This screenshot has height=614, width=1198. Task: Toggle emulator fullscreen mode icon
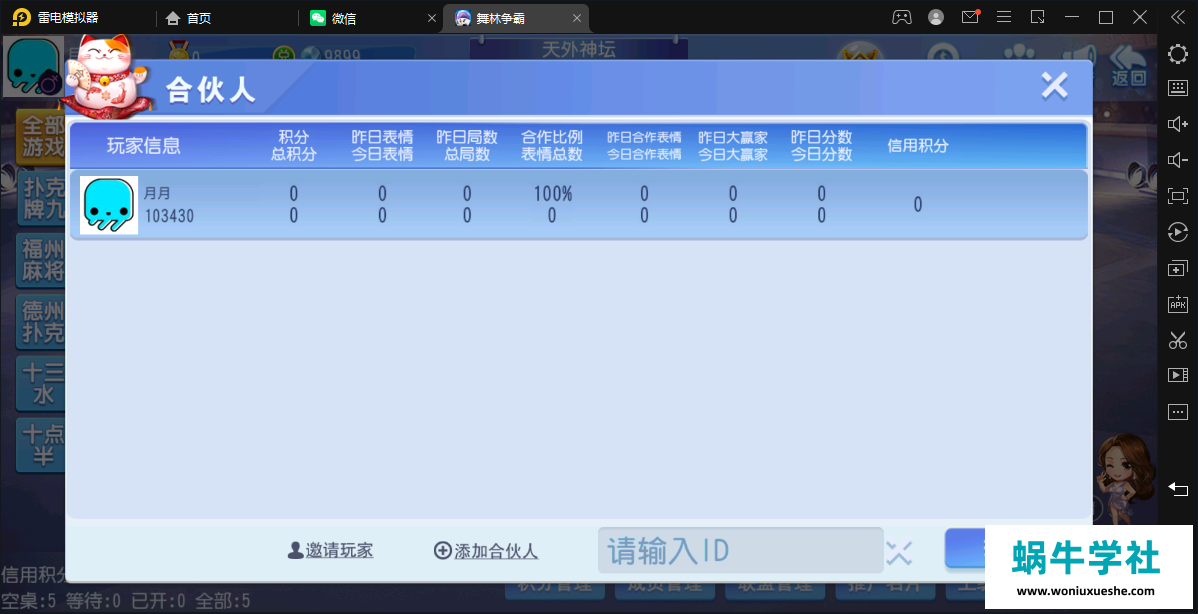point(1178,196)
